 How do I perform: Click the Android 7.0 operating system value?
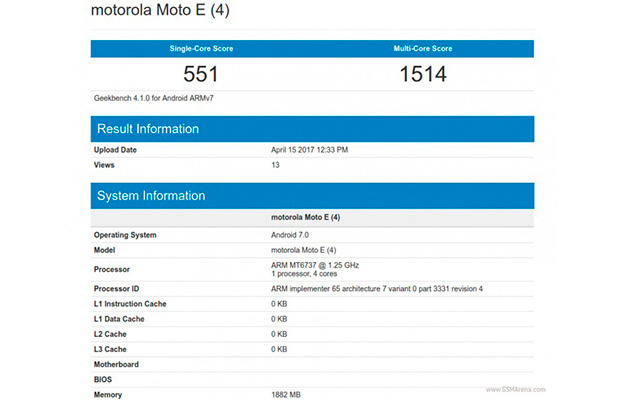(x=292, y=234)
